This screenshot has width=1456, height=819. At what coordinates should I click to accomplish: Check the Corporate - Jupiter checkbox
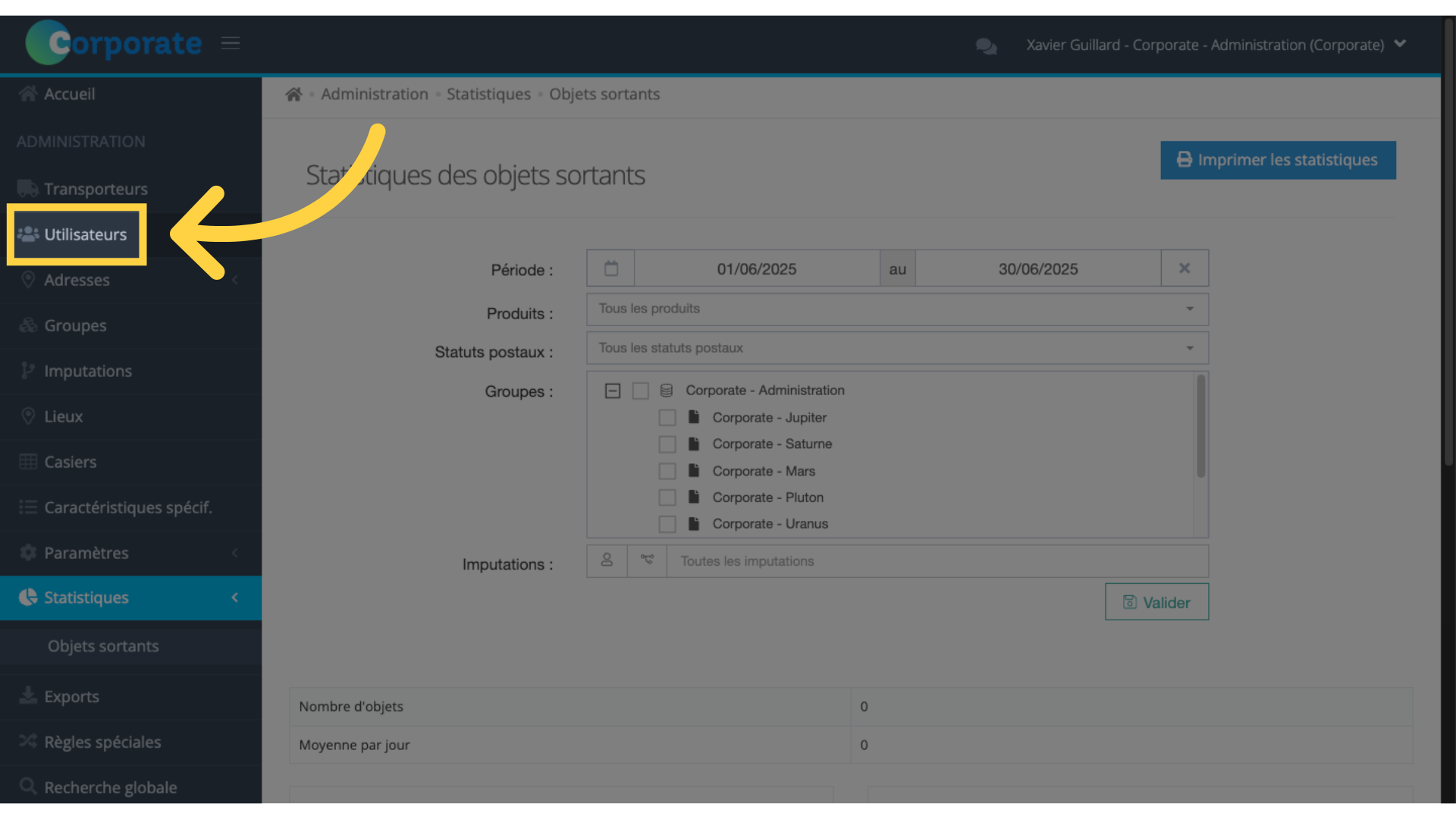(x=667, y=418)
